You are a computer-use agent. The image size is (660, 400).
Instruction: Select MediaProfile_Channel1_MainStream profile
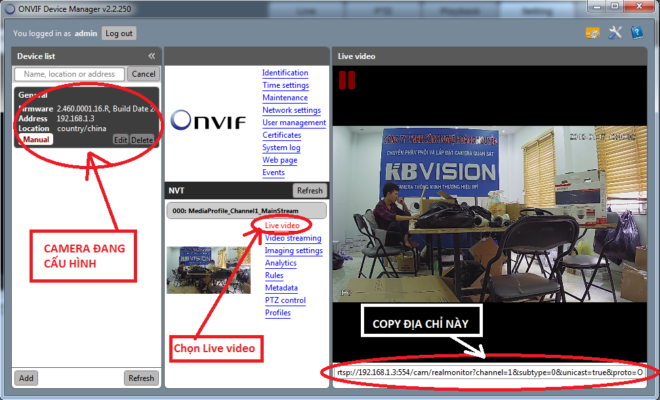point(247,211)
